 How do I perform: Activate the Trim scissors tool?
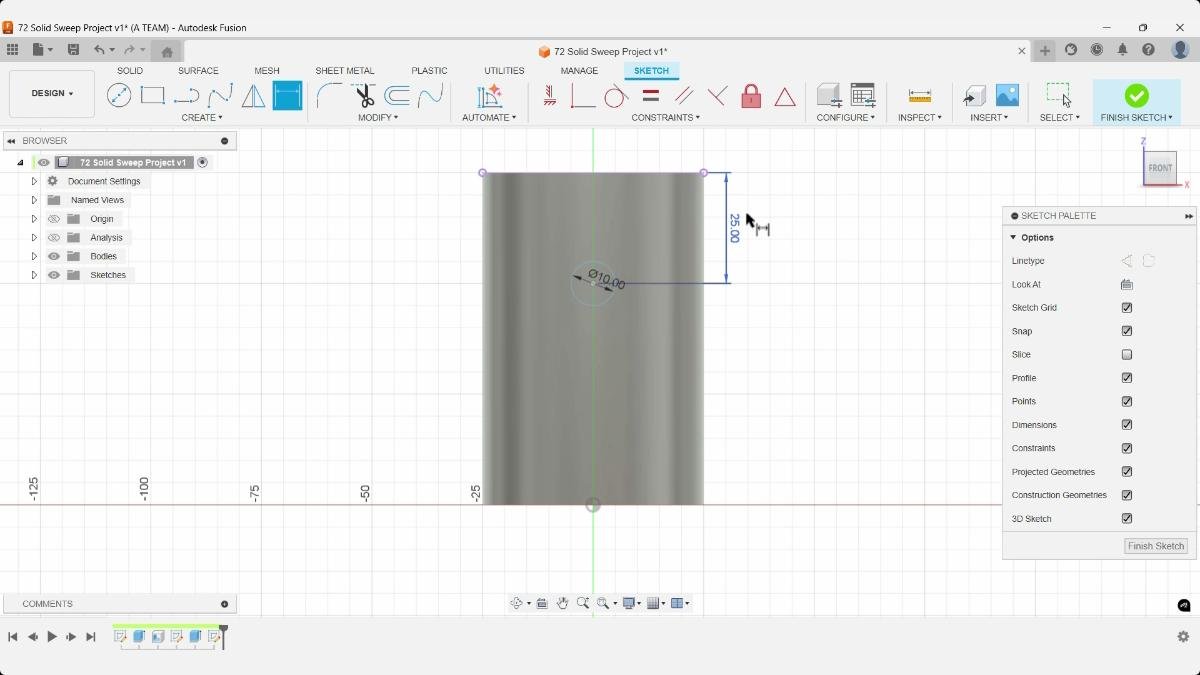(x=364, y=96)
